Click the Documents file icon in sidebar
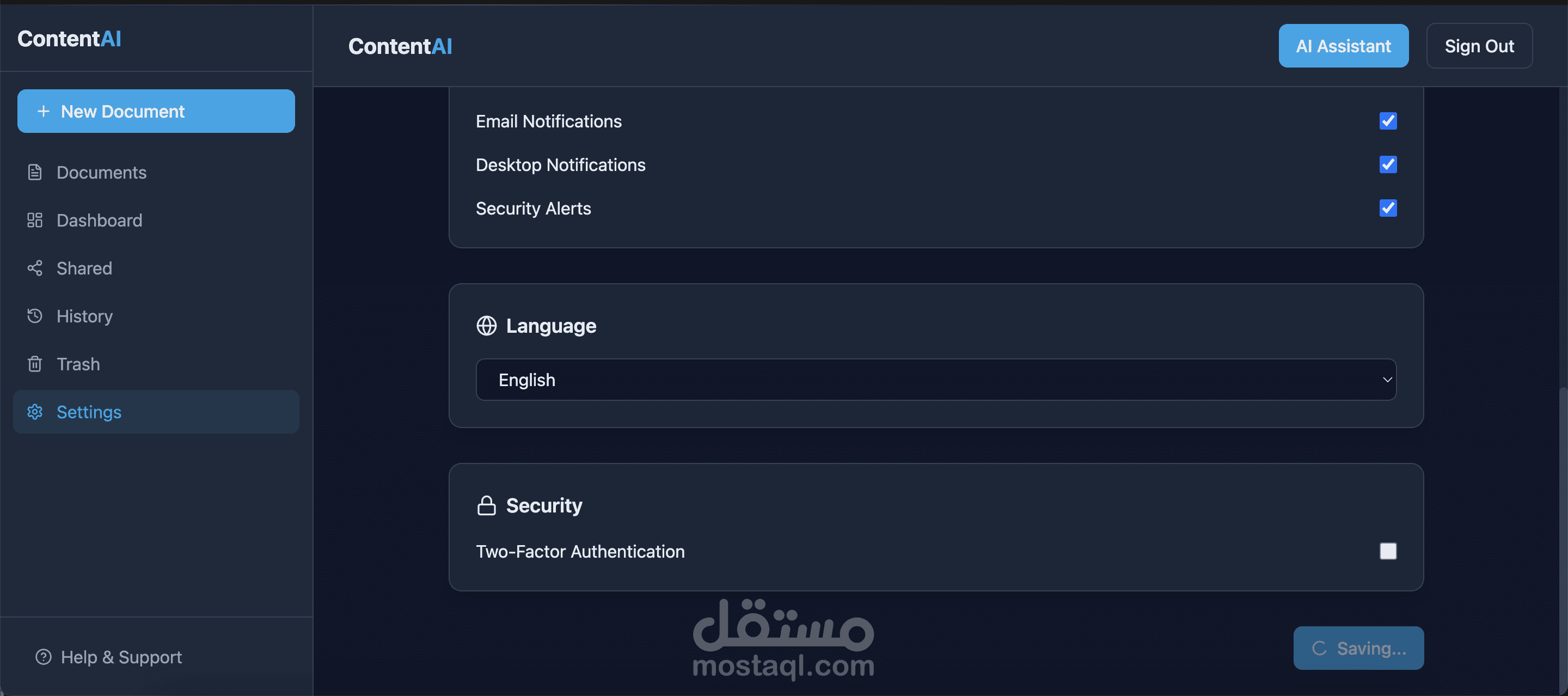Image resolution: width=1568 pixels, height=696 pixels. point(35,172)
